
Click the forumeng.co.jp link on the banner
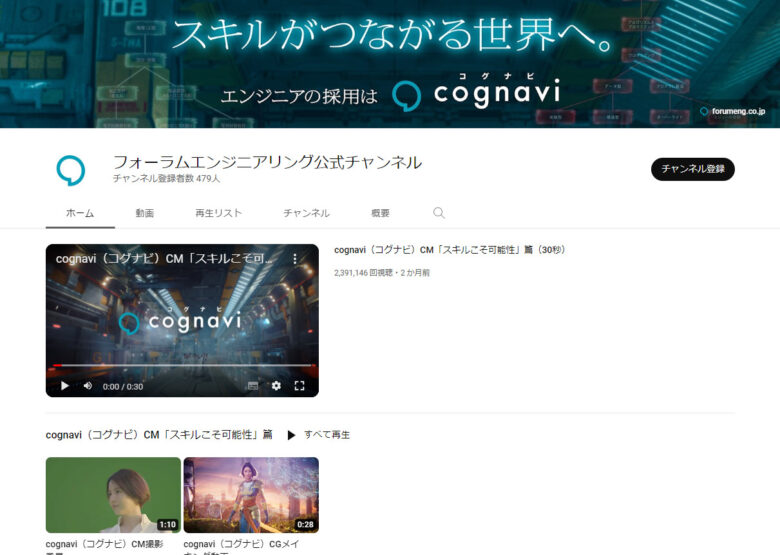pos(733,111)
